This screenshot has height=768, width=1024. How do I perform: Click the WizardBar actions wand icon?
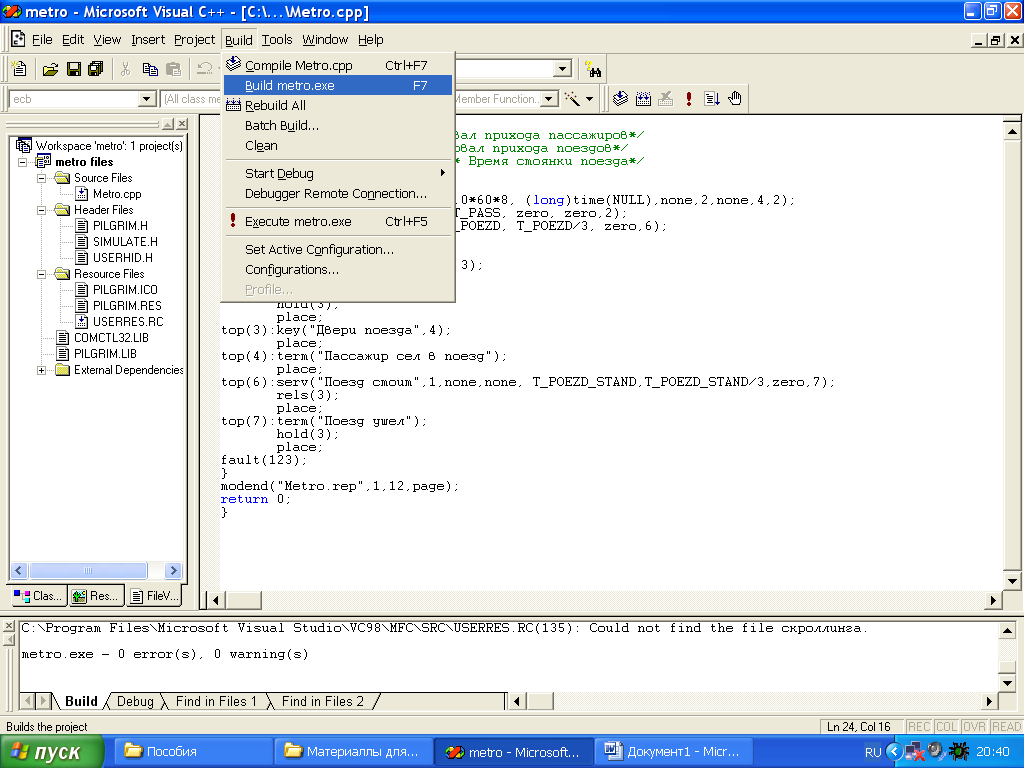[572, 99]
